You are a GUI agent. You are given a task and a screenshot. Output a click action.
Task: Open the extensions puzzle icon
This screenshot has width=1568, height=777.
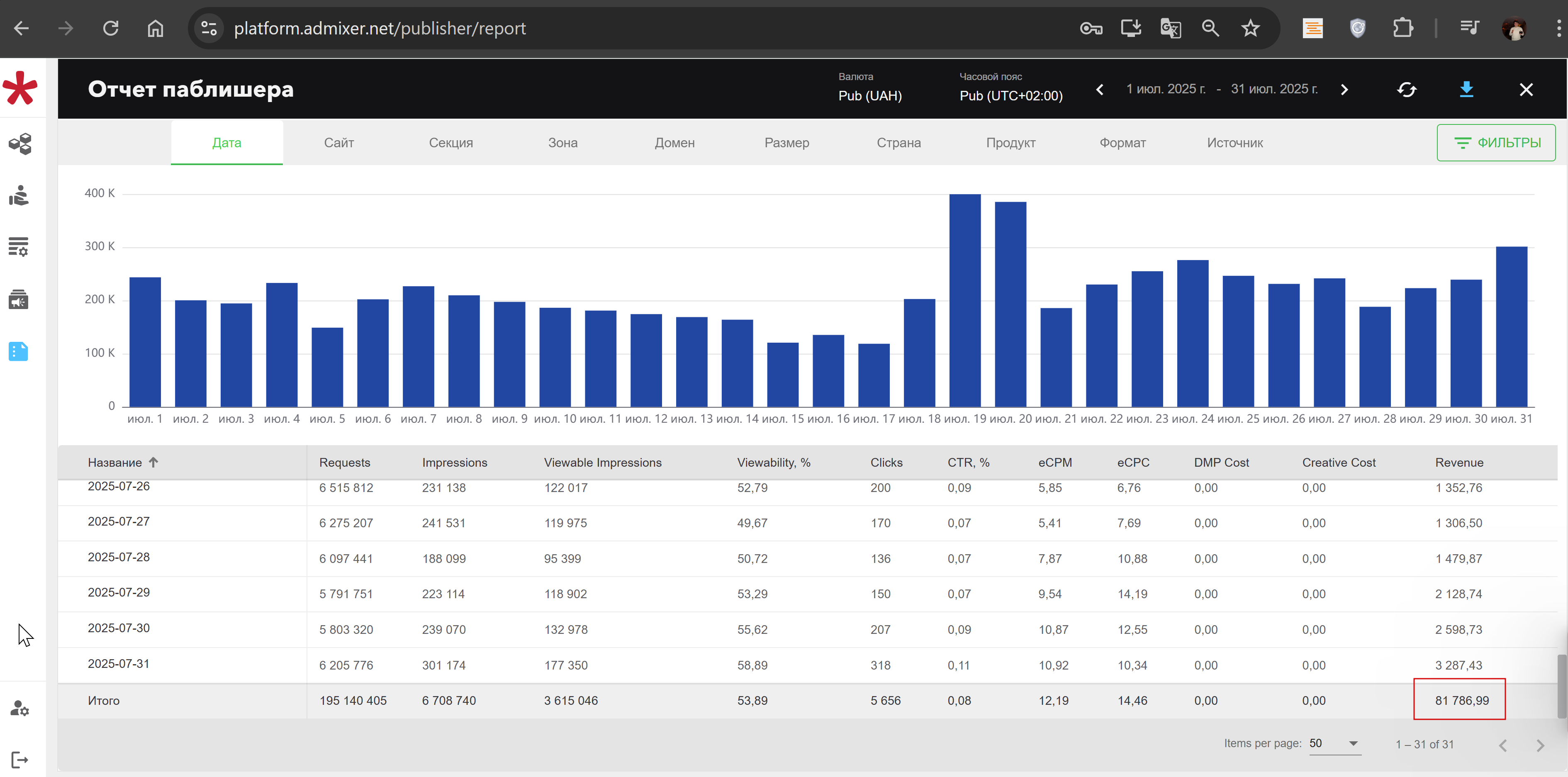[x=1402, y=28]
